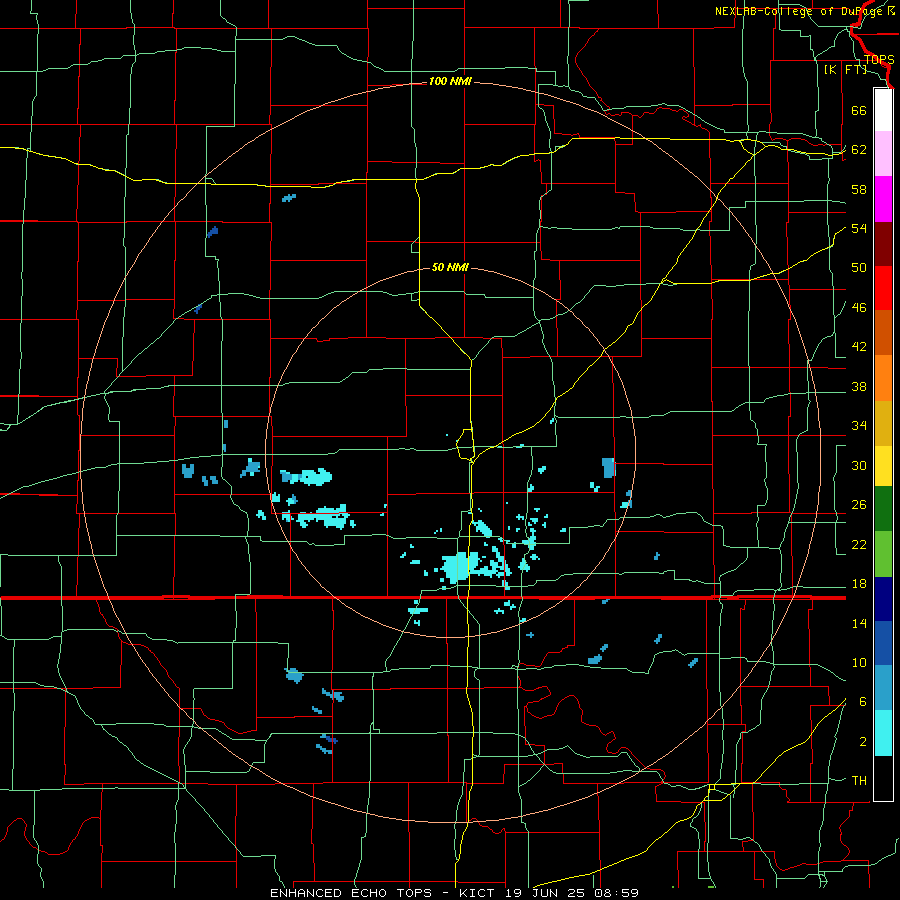Click the "10" legend value
The width and height of the screenshot is (900, 900).
pos(859,663)
